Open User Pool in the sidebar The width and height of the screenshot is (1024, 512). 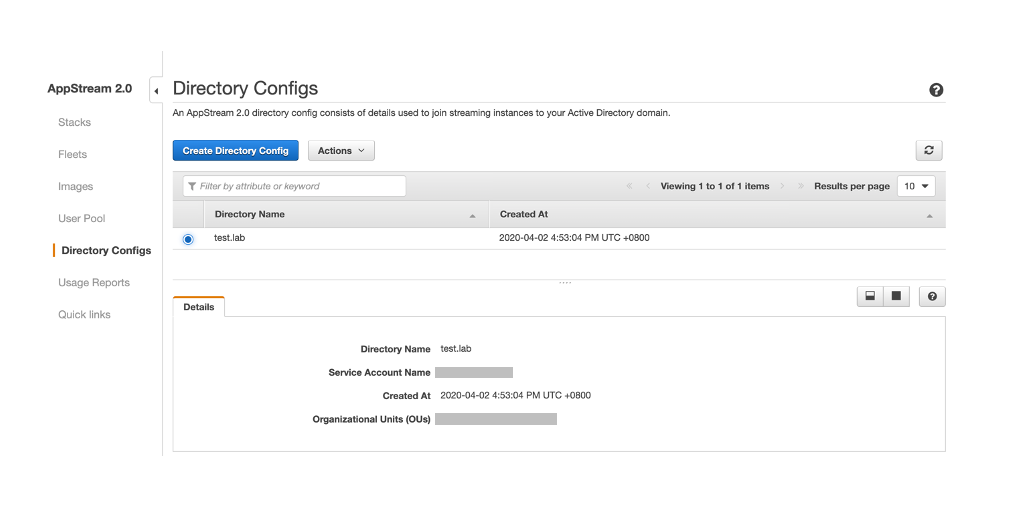tap(82, 218)
